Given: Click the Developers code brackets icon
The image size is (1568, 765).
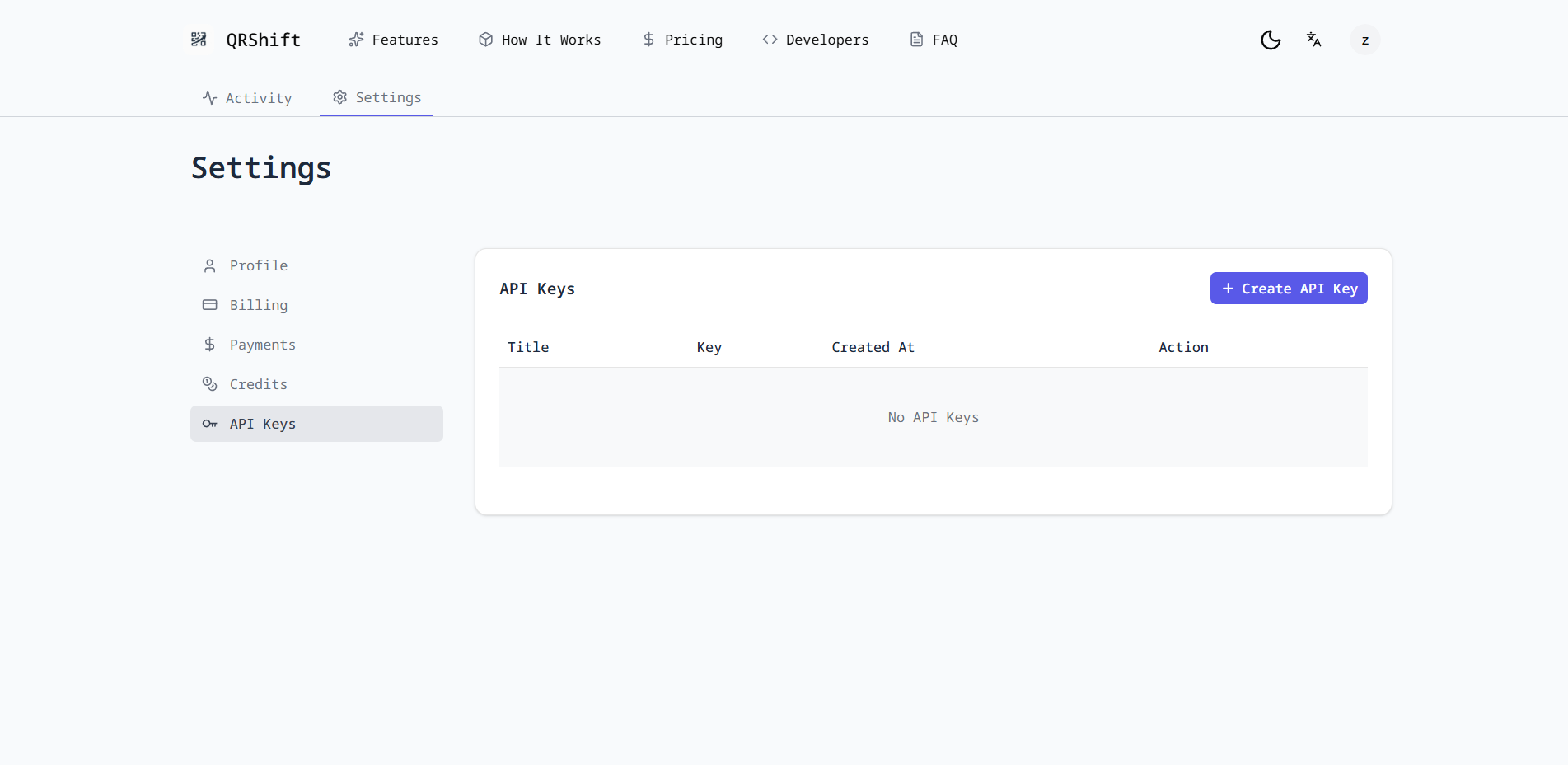Looking at the screenshot, I should 770,40.
